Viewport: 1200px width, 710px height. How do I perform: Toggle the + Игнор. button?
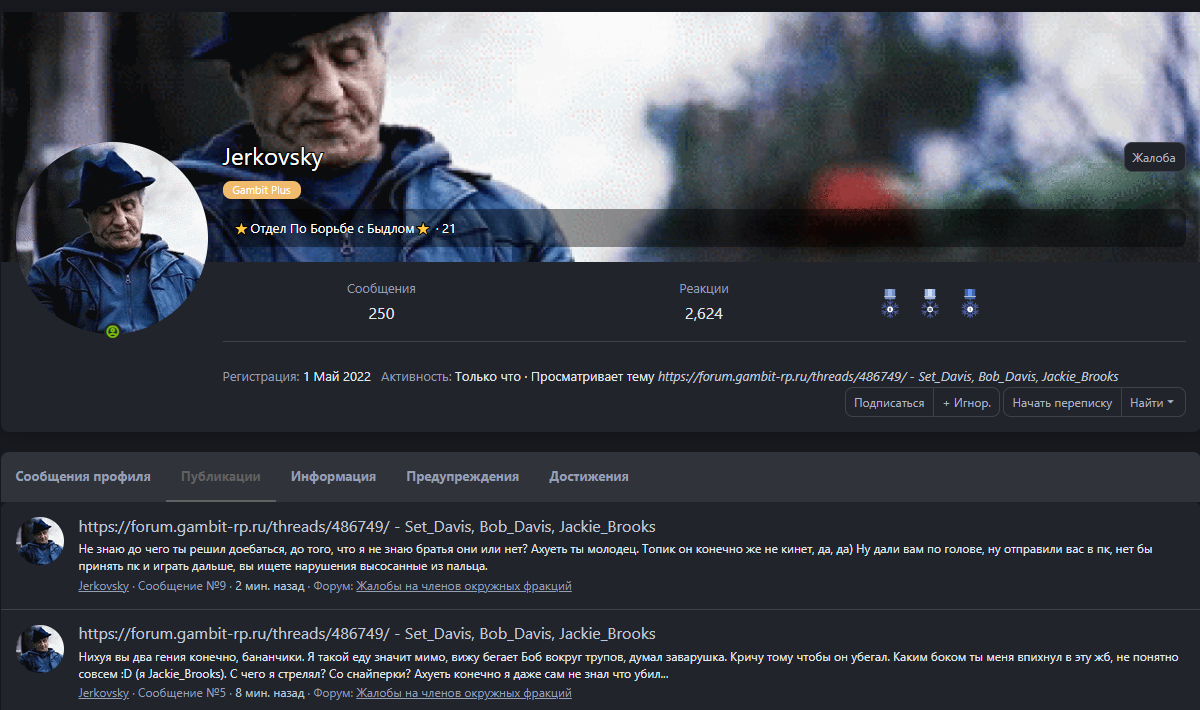point(966,403)
